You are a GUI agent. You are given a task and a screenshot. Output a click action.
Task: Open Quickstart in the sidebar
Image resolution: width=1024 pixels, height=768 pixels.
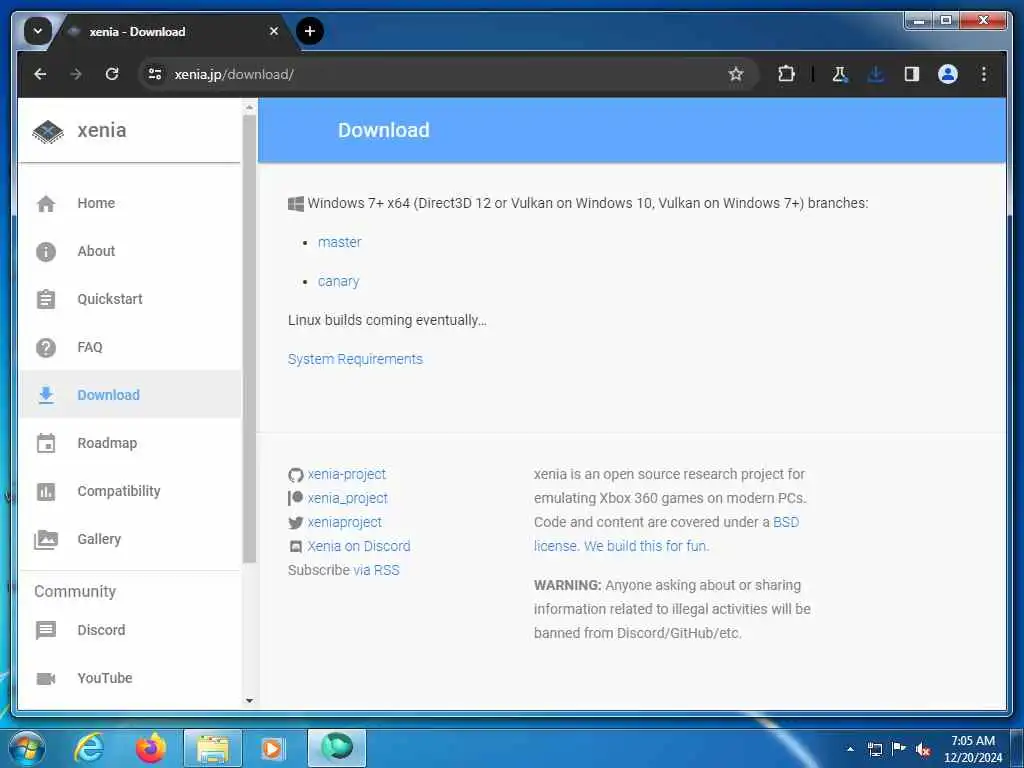pyautogui.click(x=130, y=299)
